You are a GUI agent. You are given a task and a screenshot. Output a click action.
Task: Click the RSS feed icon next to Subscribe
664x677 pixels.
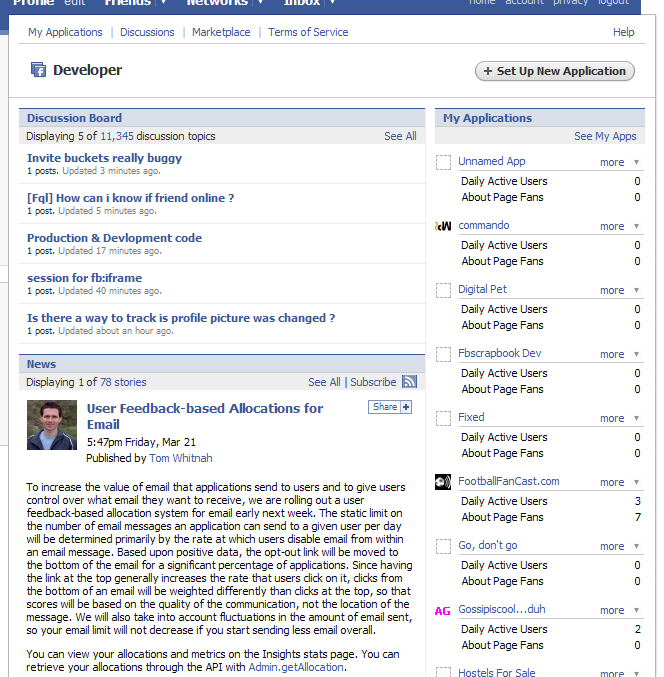tap(409, 382)
